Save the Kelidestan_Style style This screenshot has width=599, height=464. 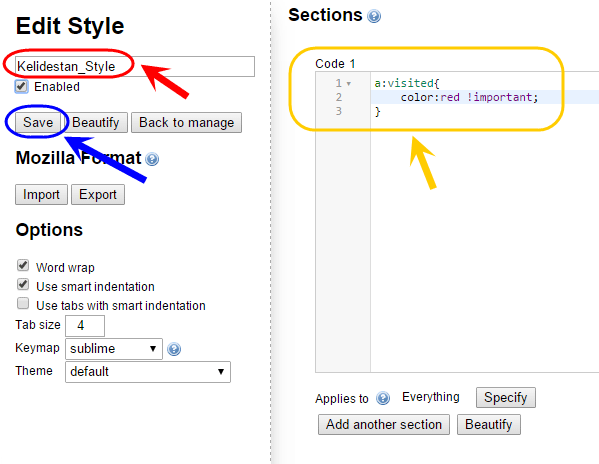(38, 123)
